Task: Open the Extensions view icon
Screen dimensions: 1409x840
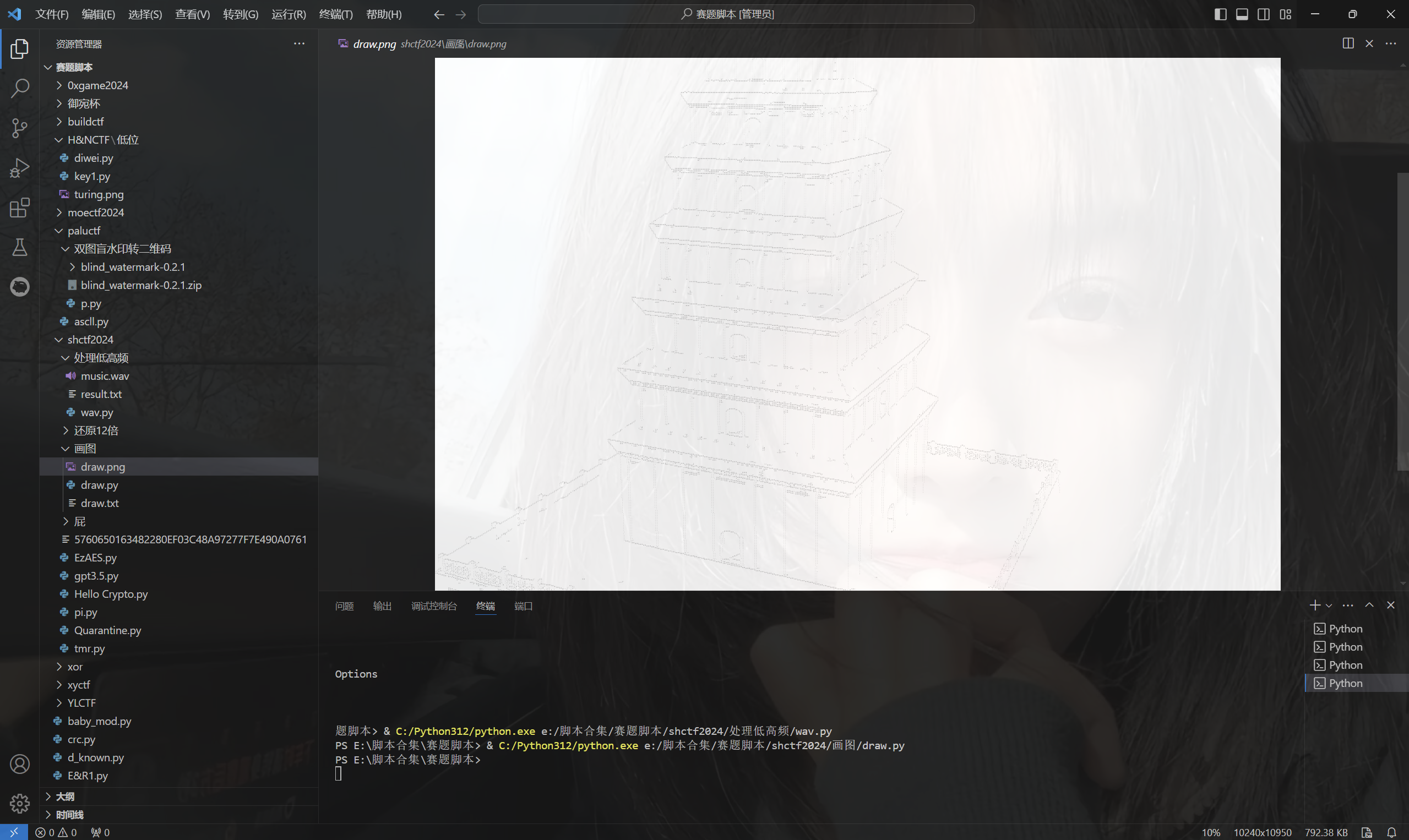Action: [x=19, y=208]
